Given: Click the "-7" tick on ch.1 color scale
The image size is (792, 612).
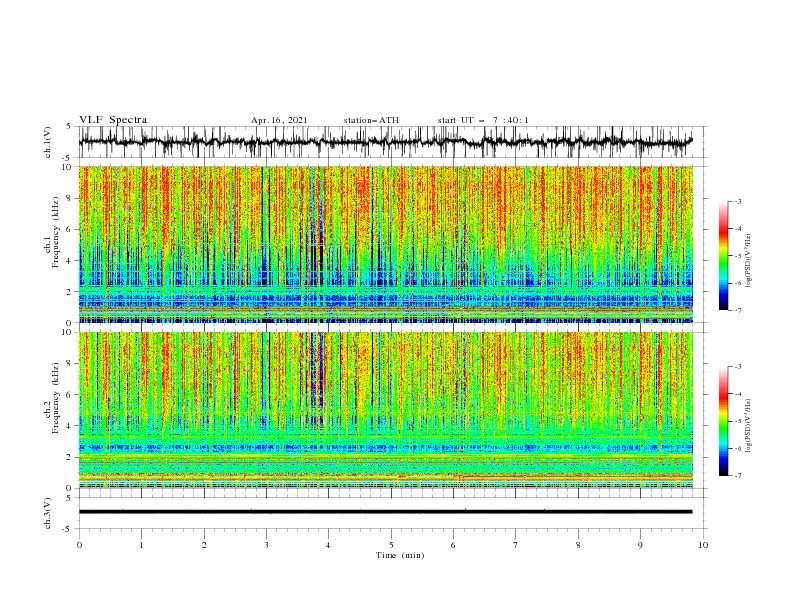Looking at the screenshot, I should (x=738, y=310).
